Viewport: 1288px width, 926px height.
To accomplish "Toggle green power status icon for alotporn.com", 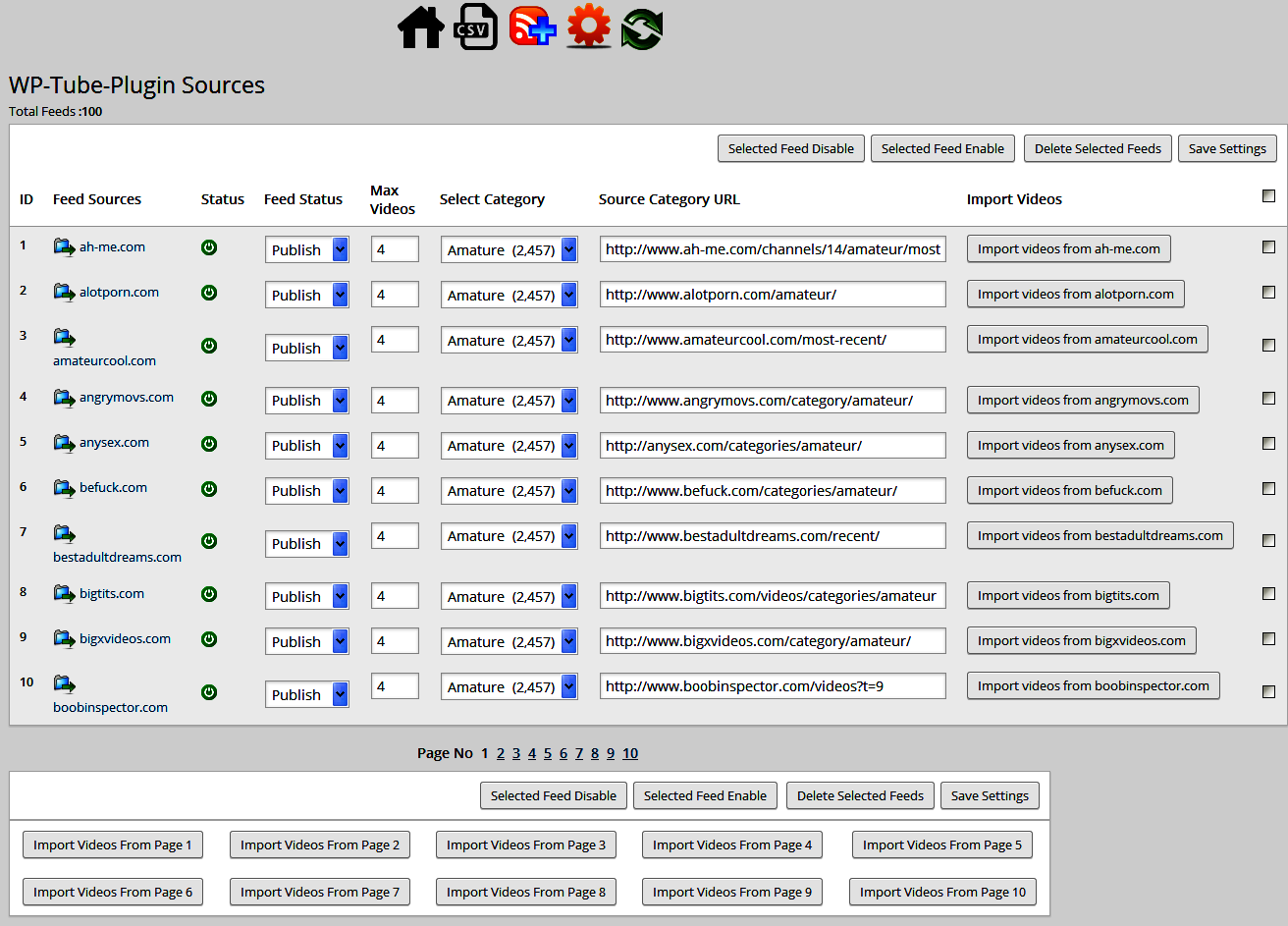I will point(209,293).
